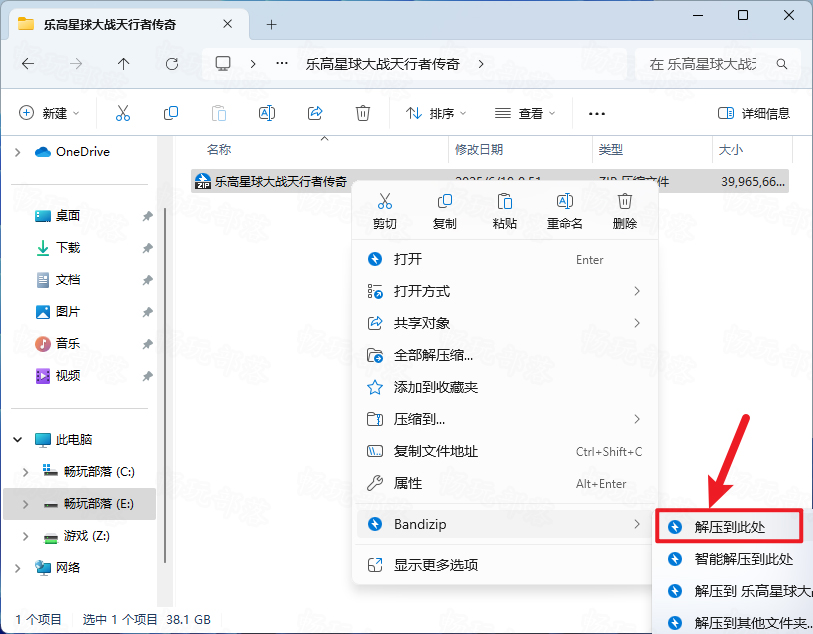
Task: Open 属性 from the context menu
Action: [504, 484]
